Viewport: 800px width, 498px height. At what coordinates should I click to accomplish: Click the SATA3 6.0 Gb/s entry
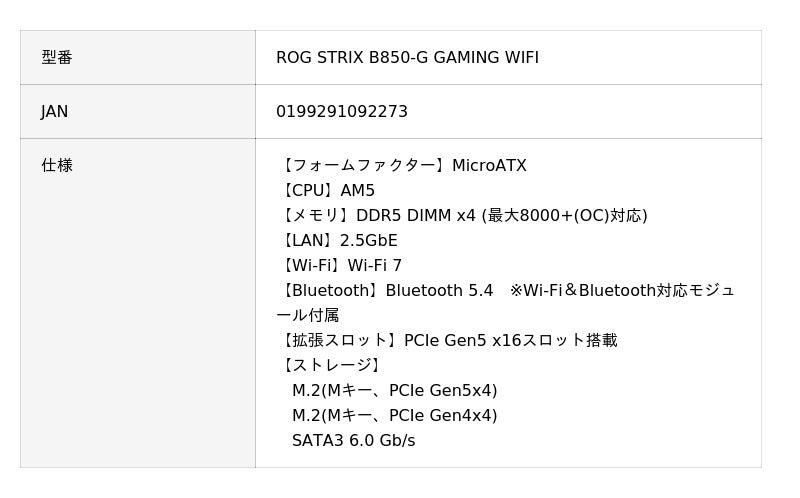[353, 441]
